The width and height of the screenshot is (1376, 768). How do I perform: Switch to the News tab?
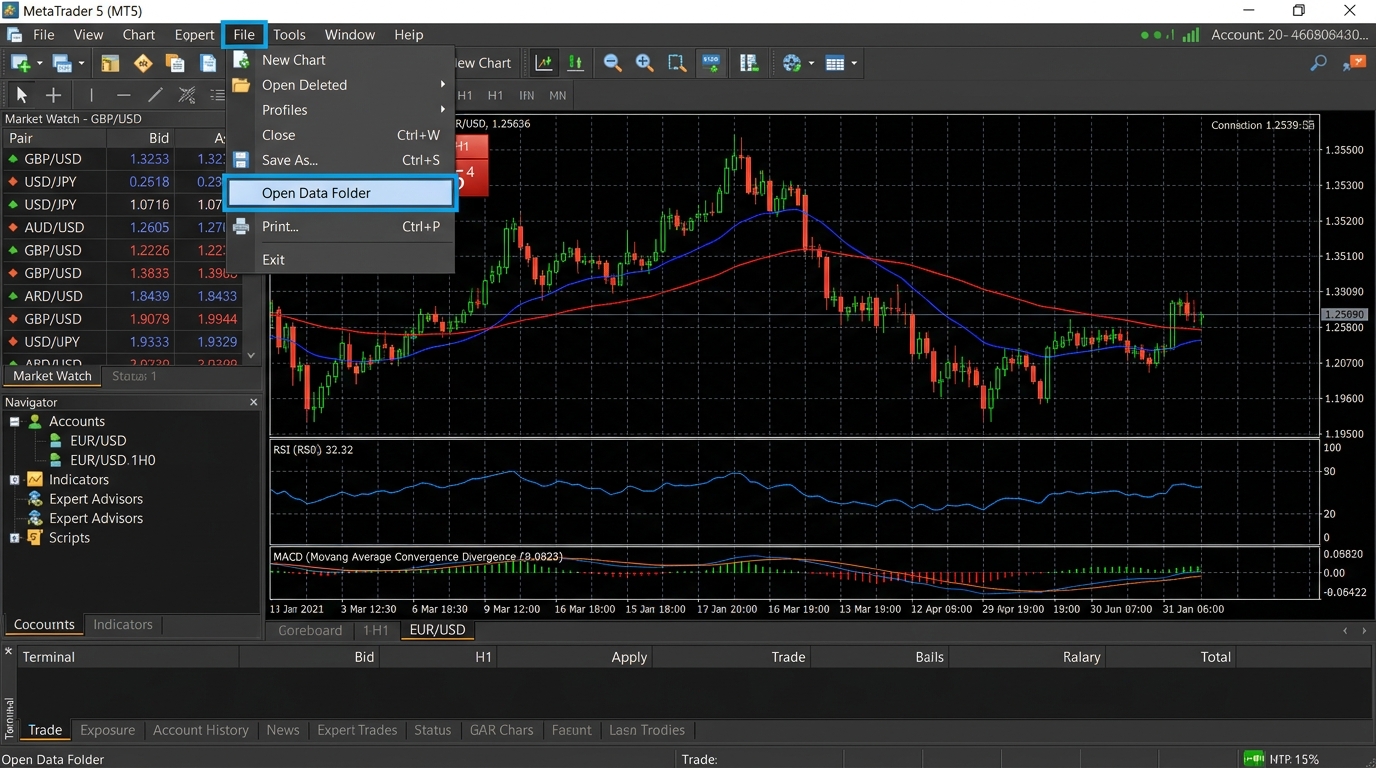pos(283,730)
